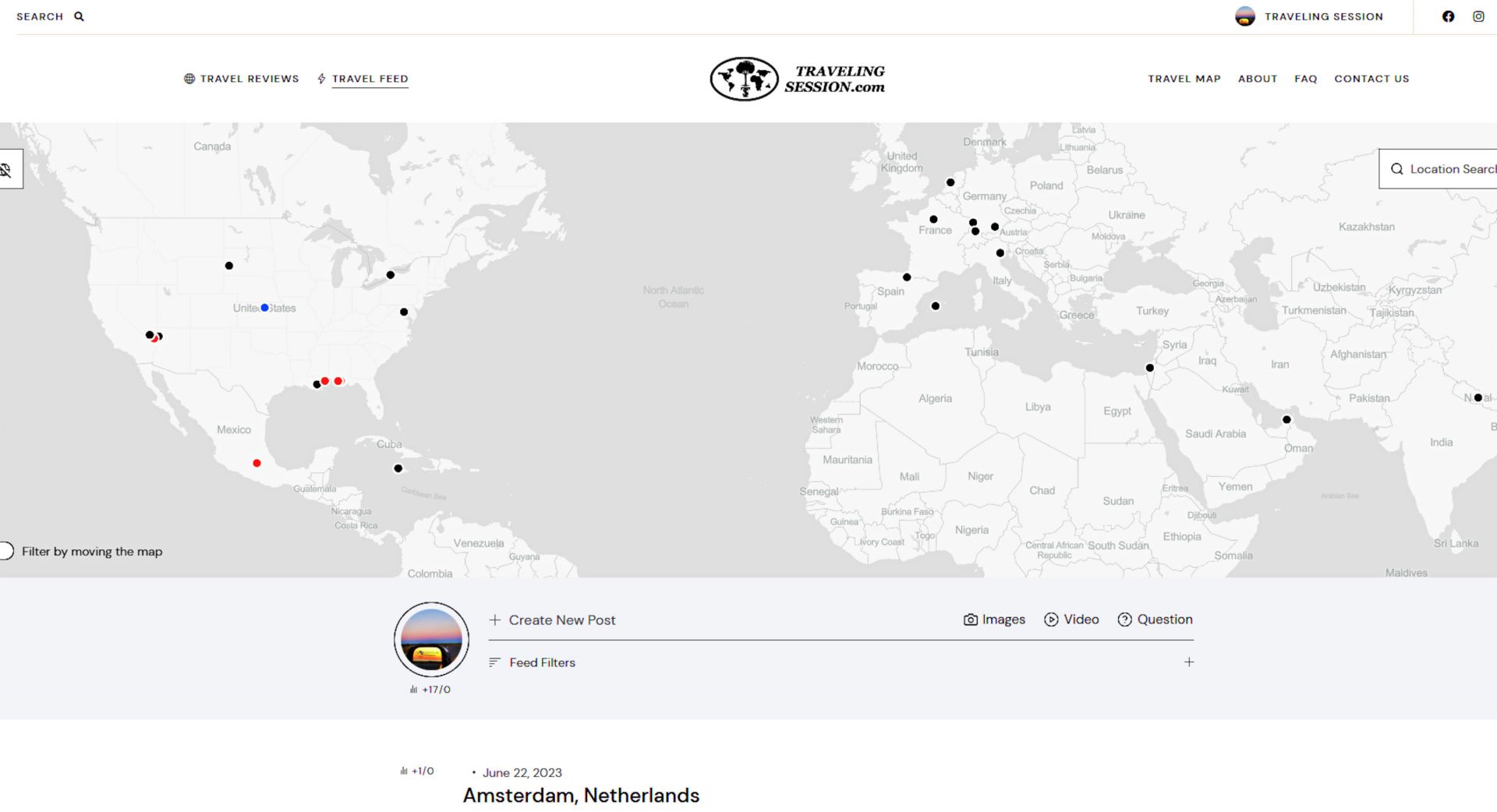Open the Traveling Session account menu
Viewport: 1497px width, 812px height.
(1310, 16)
